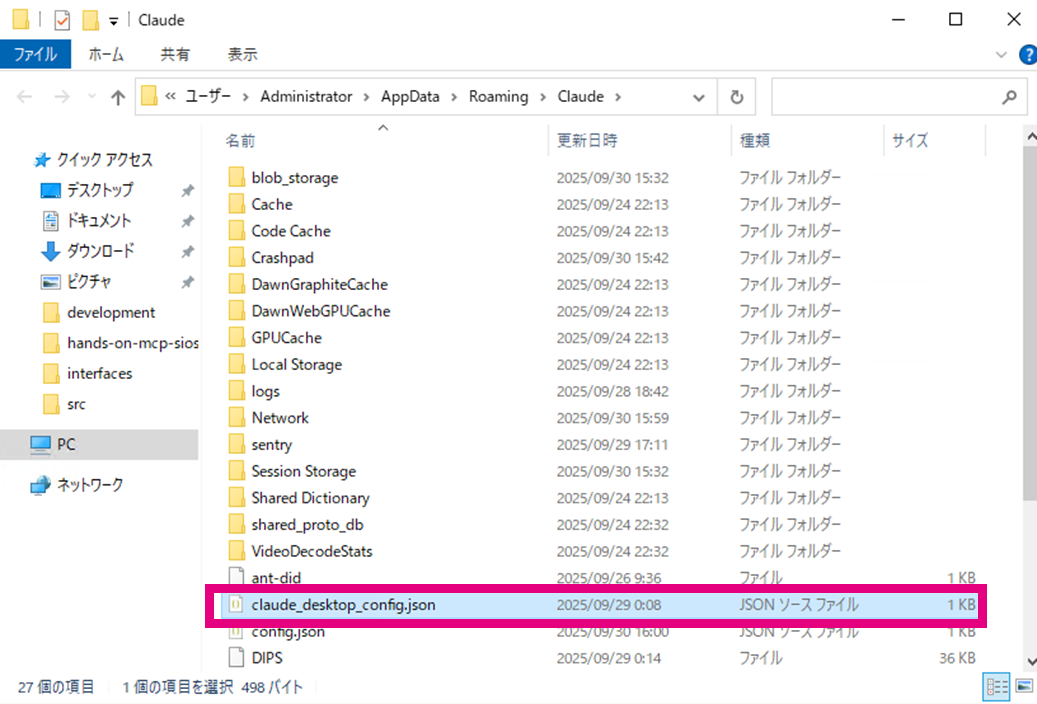Click ユーザー in the address breadcrumb
The height and width of the screenshot is (704, 1037).
[x=208, y=97]
